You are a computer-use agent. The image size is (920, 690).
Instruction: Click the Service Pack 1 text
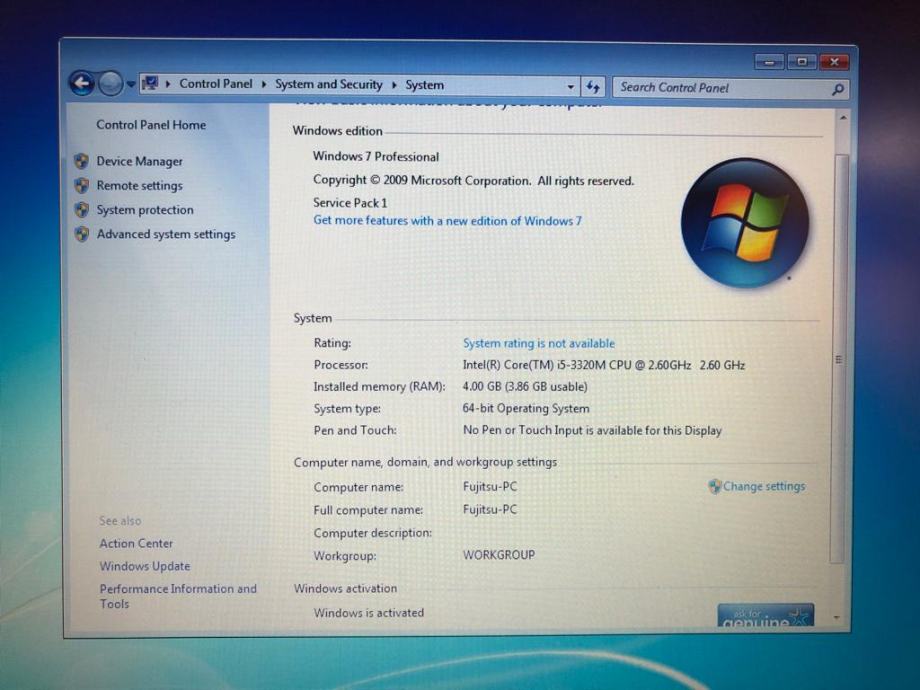click(x=350, y=203)
